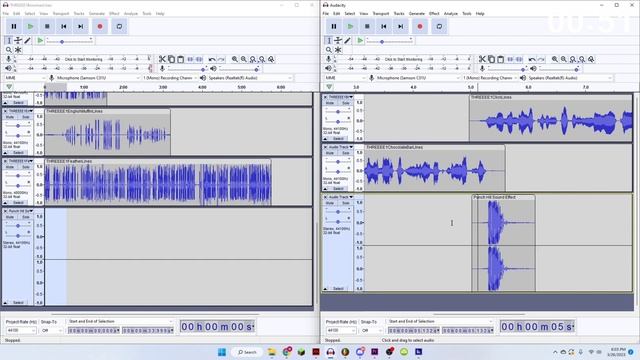Toggle Loop in the right Audacity window
This screenshot has width=640, height=360.
pyautogui.click(x=439, y=27)
